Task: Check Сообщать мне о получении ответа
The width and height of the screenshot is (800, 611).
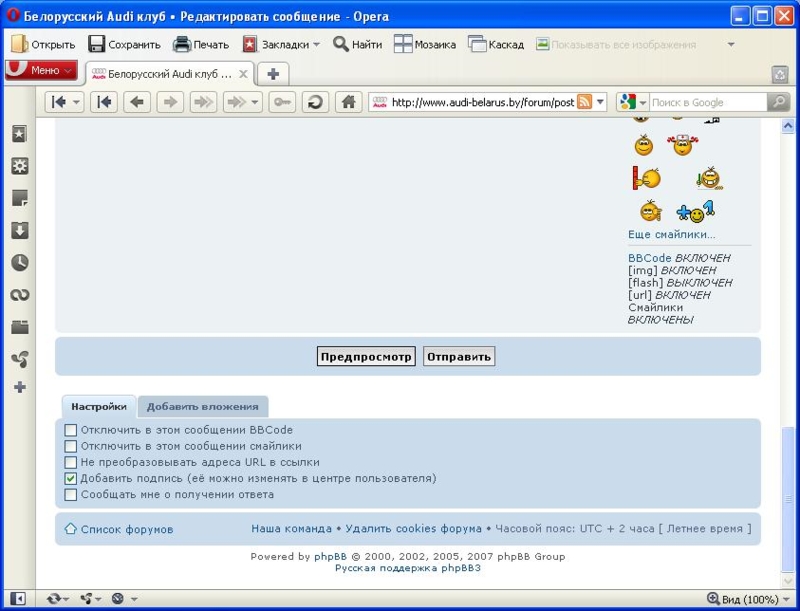Action: tap(70, 495)
